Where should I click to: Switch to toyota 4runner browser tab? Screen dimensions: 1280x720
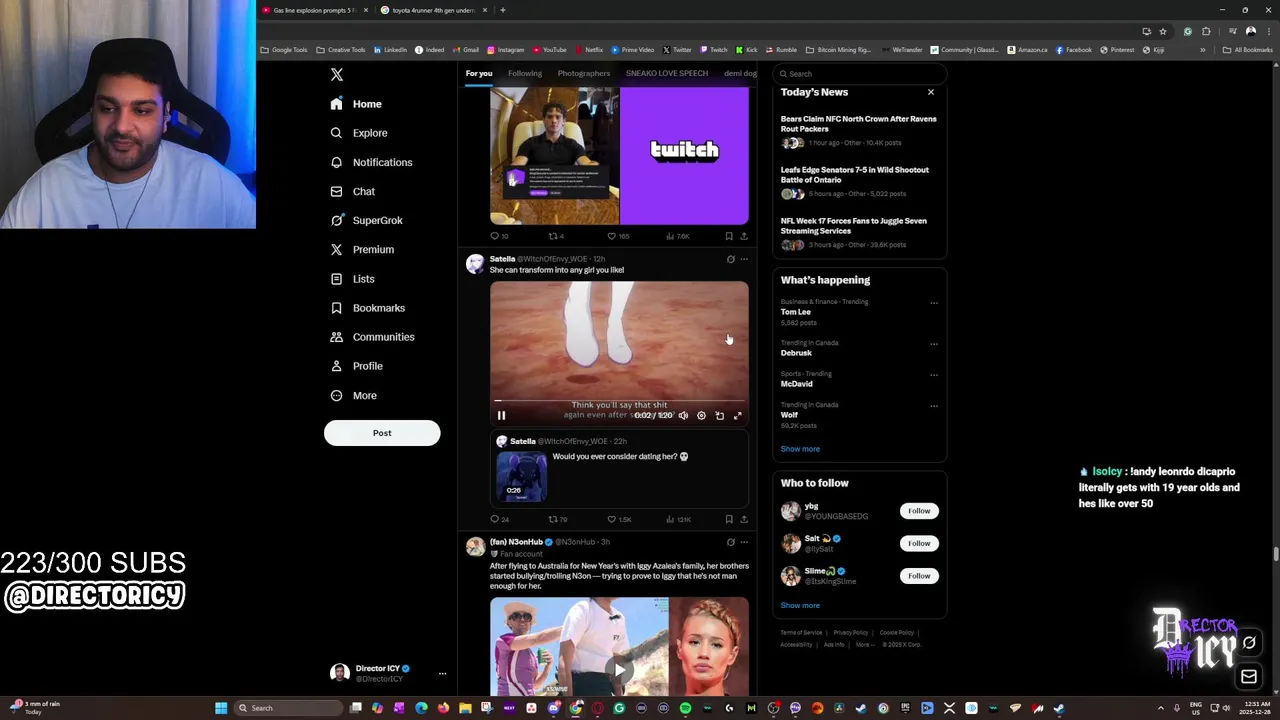click(x=434, y=10)
